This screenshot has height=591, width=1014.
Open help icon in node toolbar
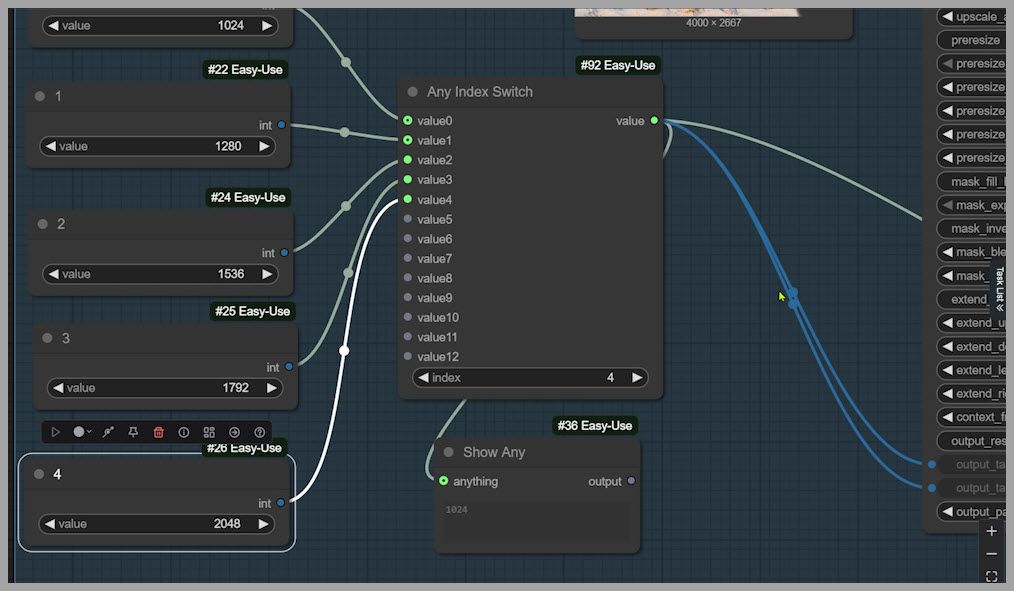260,432
